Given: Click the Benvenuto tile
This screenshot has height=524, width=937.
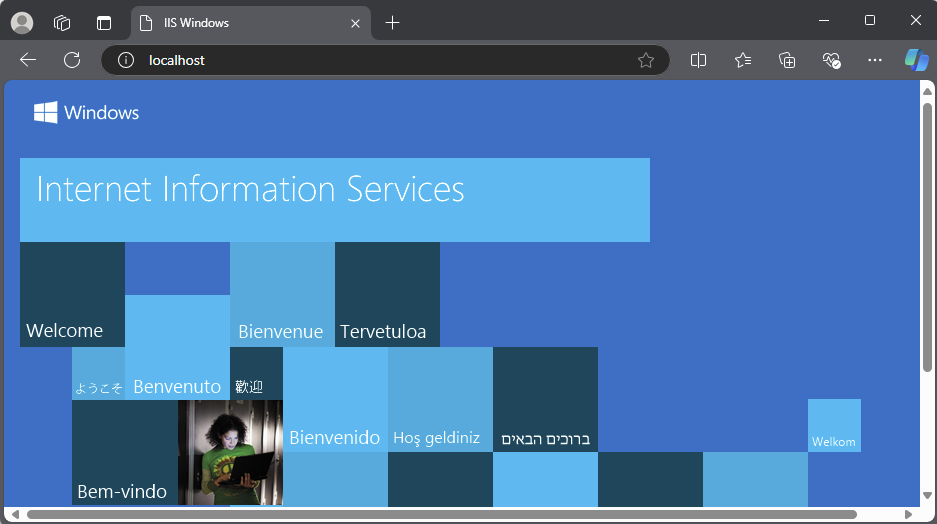Looking at the screenshot, I should (177, 347).
